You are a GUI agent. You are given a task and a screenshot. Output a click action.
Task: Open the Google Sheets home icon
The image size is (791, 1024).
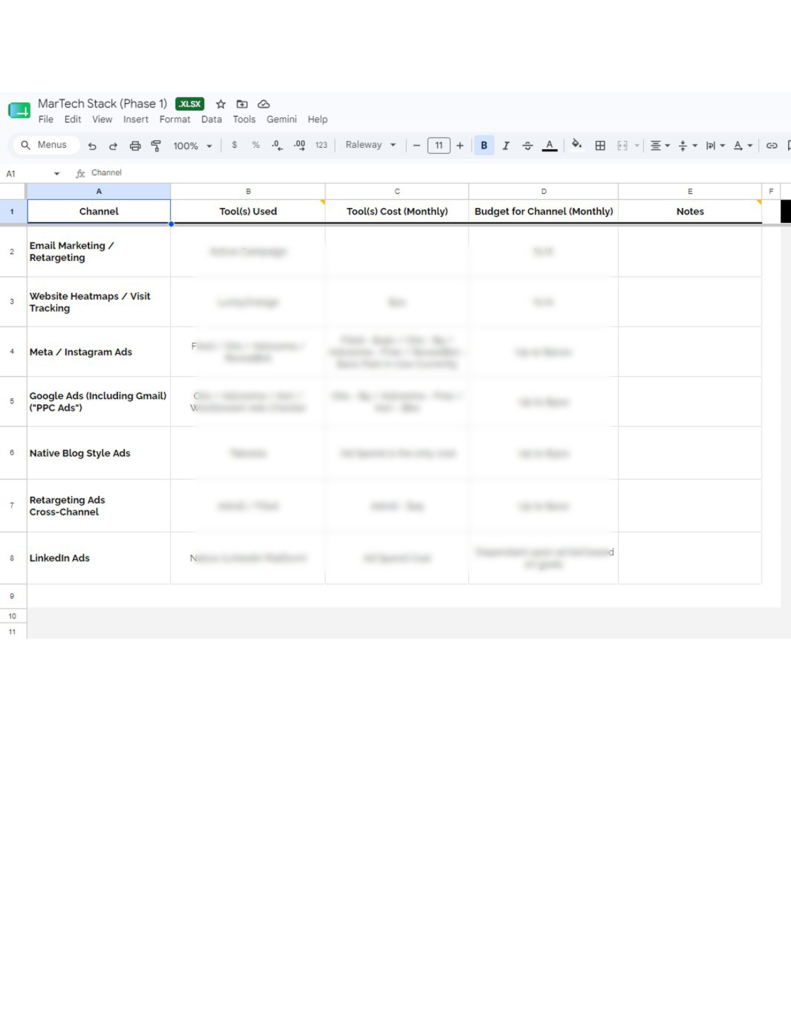[19, 110]
